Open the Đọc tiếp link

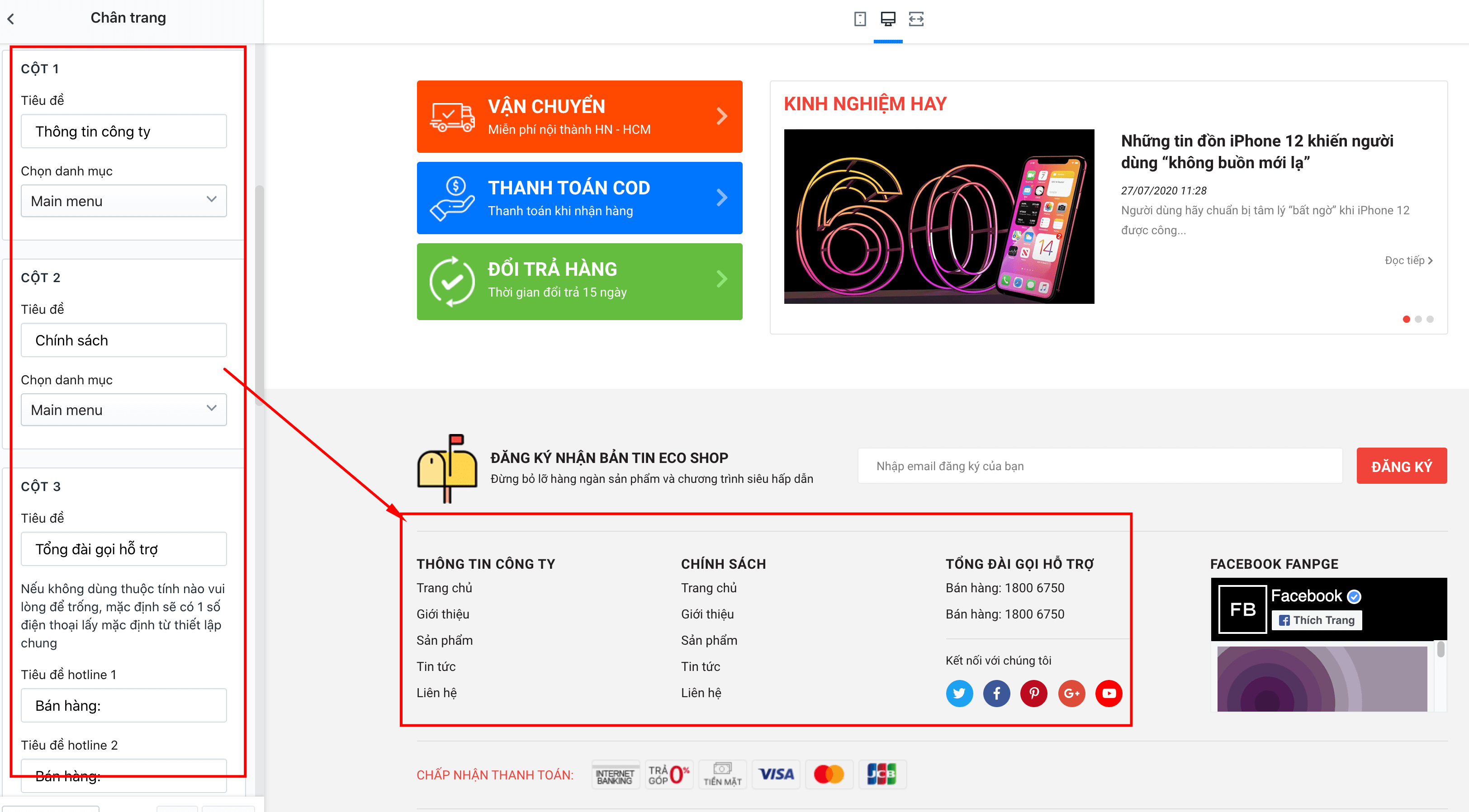tap(1408, 260)
